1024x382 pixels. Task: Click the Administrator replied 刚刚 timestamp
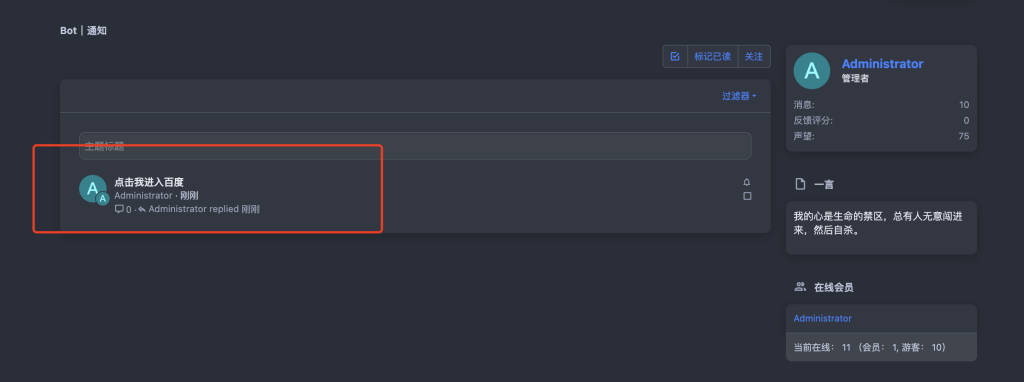[251, 209]
